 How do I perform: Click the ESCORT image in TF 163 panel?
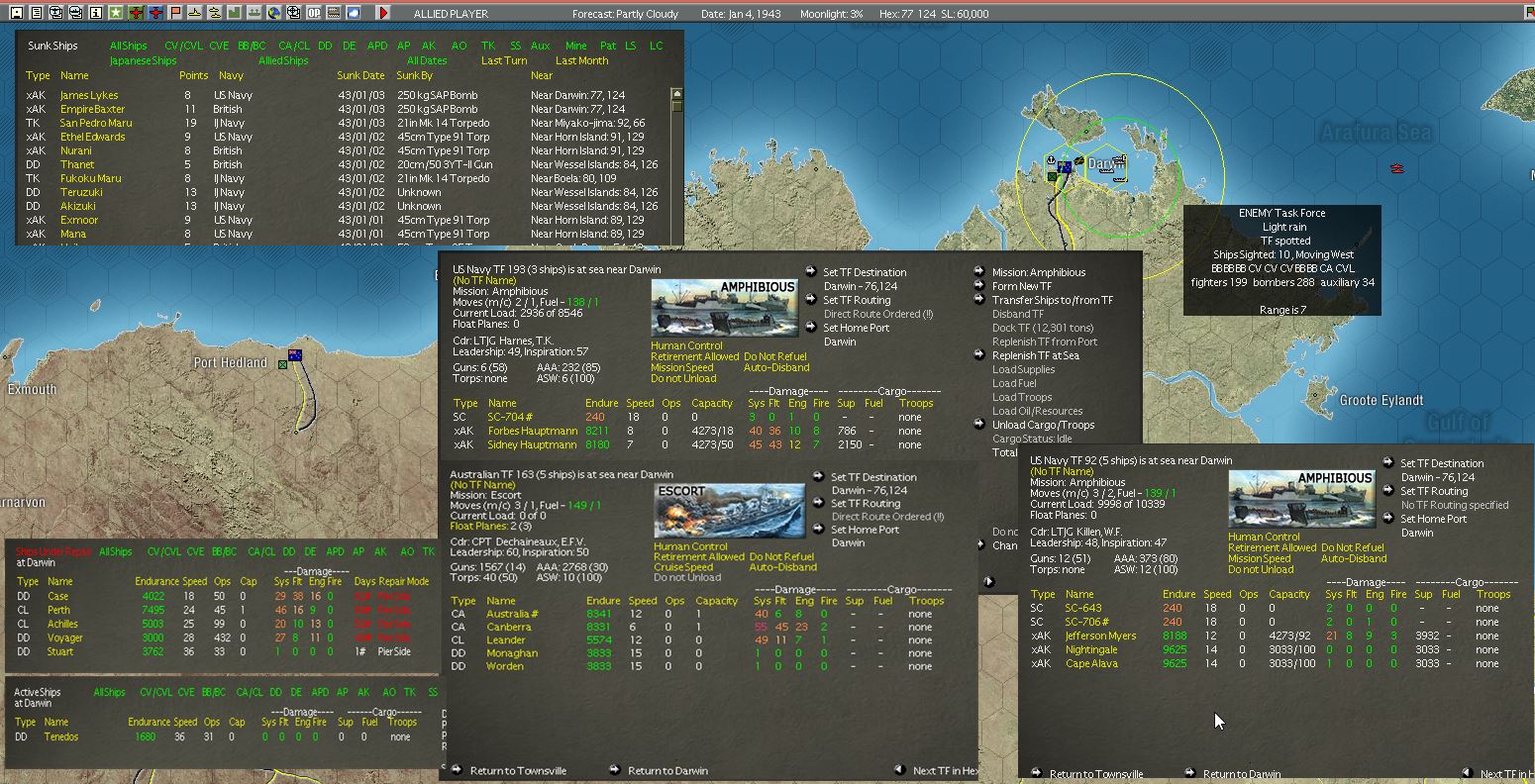click(x=729, y=511)
